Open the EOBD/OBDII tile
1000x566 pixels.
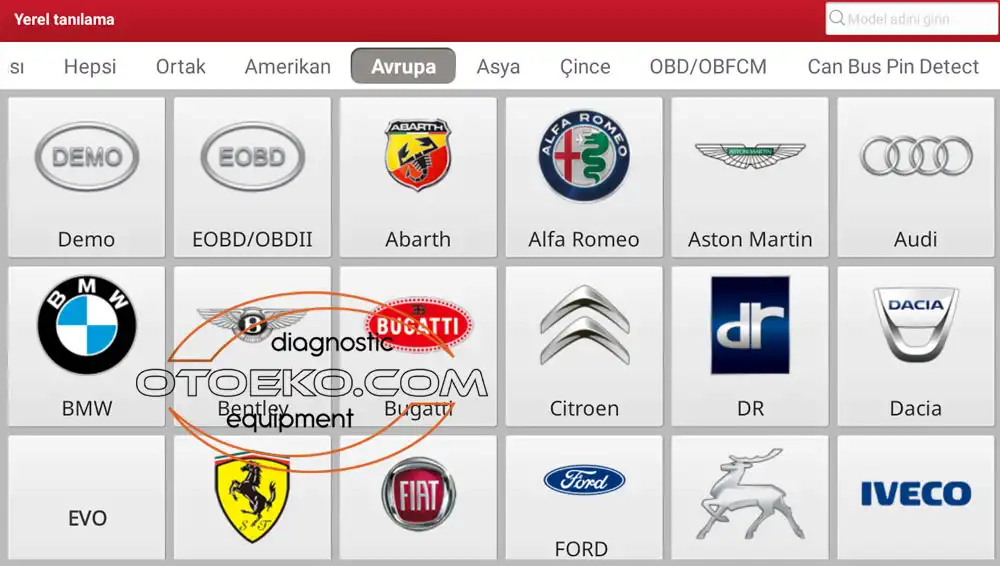[252, 177]
